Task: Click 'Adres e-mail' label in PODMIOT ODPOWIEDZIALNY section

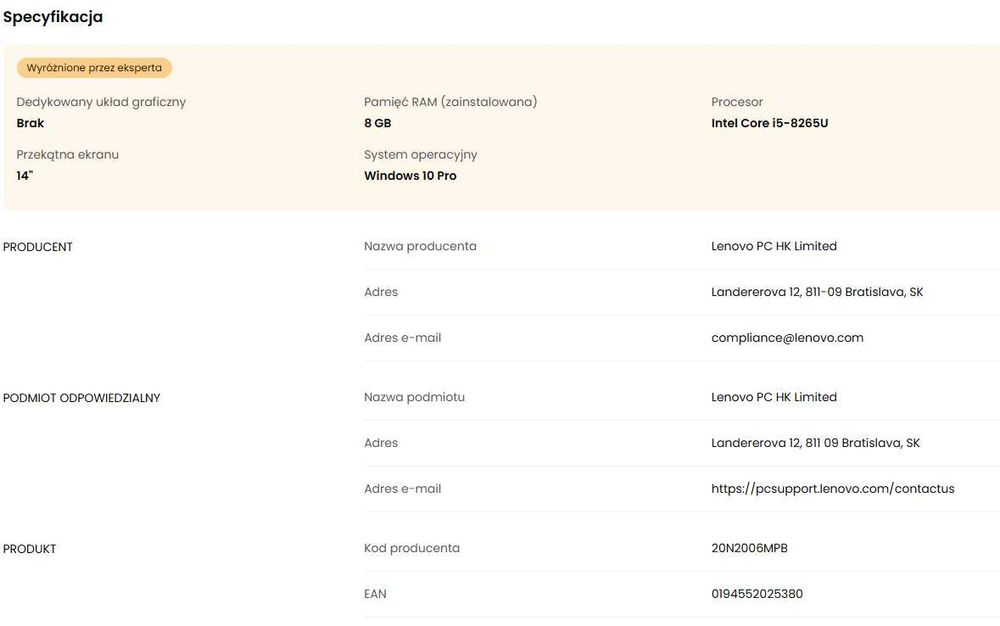Action: [402, 489]
